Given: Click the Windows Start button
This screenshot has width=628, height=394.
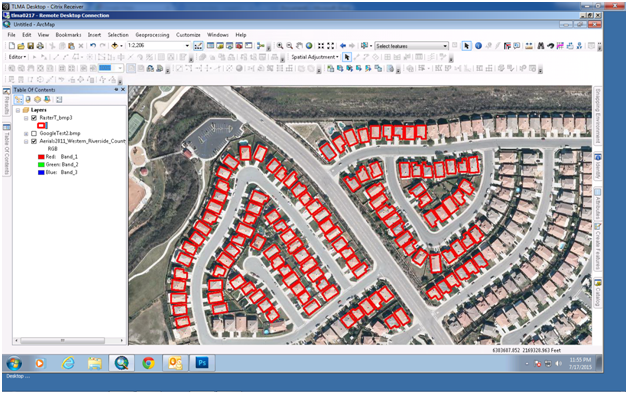Looking at the screenshot, I should click(x=14, y=363).
